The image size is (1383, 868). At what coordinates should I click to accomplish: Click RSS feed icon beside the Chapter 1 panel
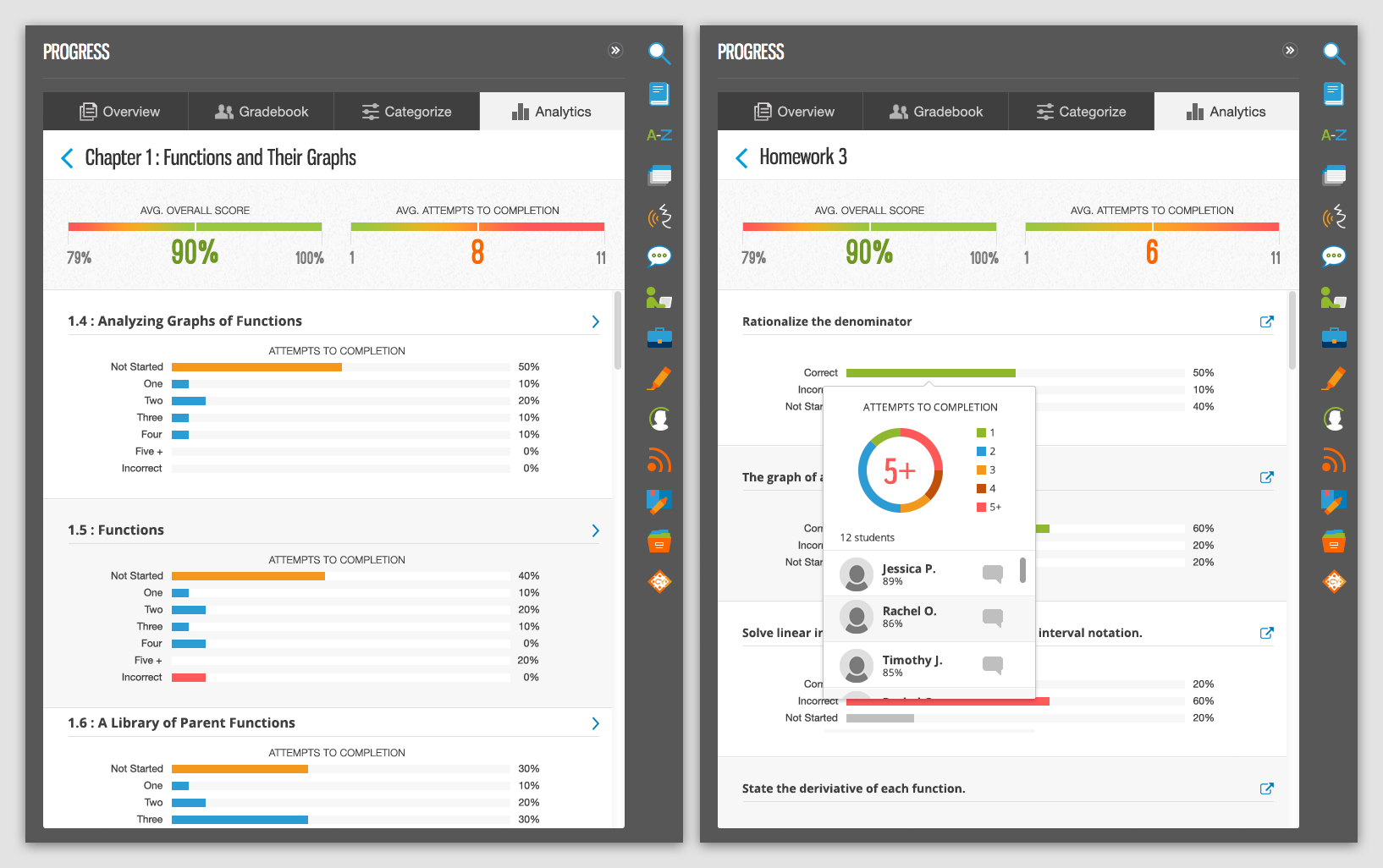(x=658, y=461)
